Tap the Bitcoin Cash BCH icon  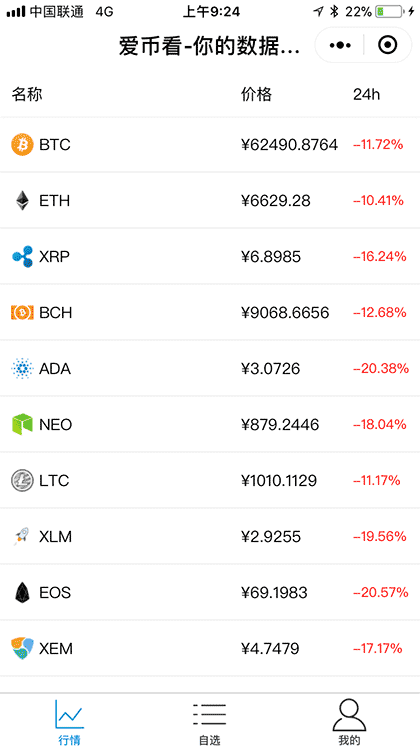point(22,313)
